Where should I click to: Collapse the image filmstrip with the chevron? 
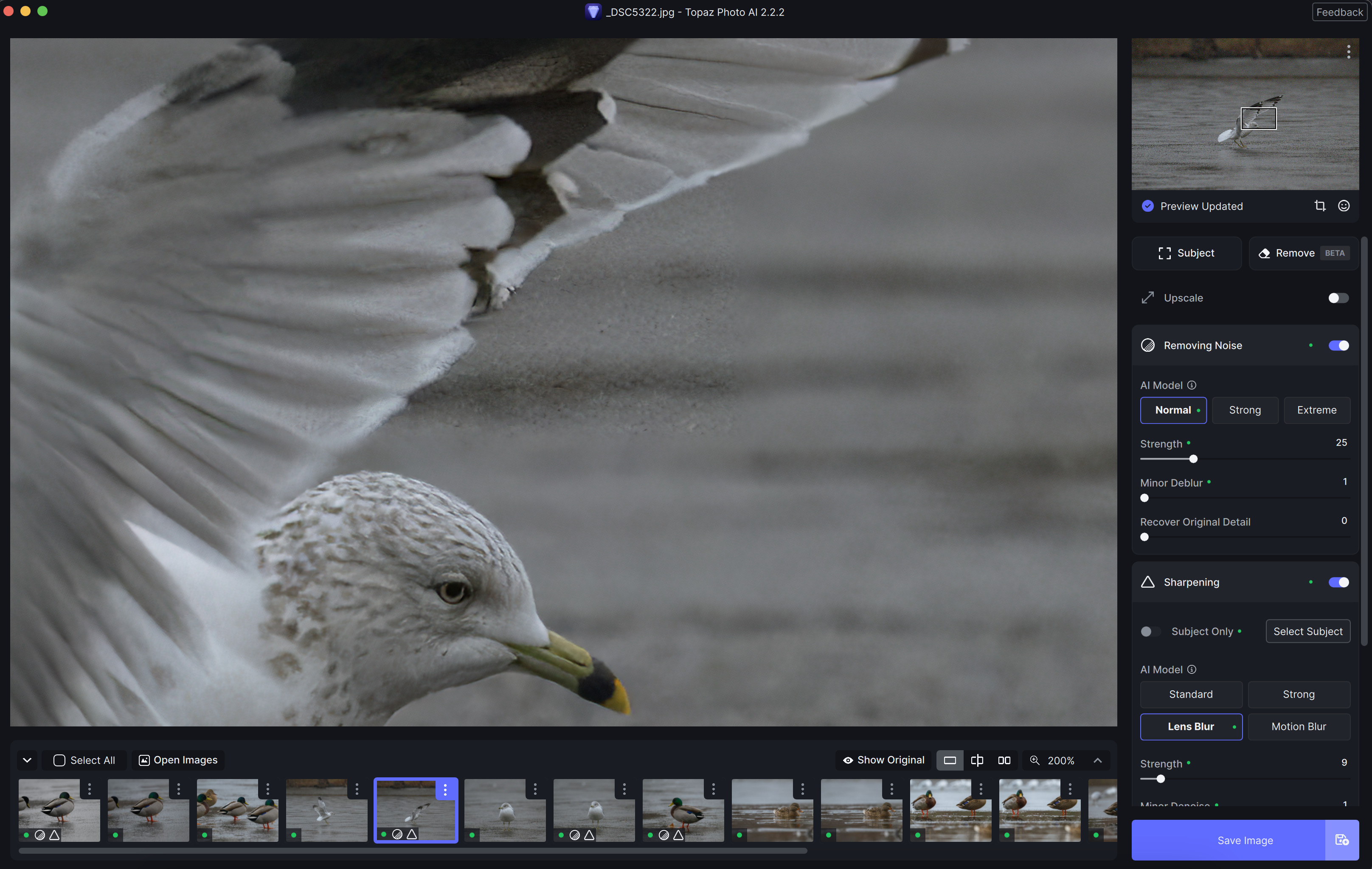click(27, 760)
